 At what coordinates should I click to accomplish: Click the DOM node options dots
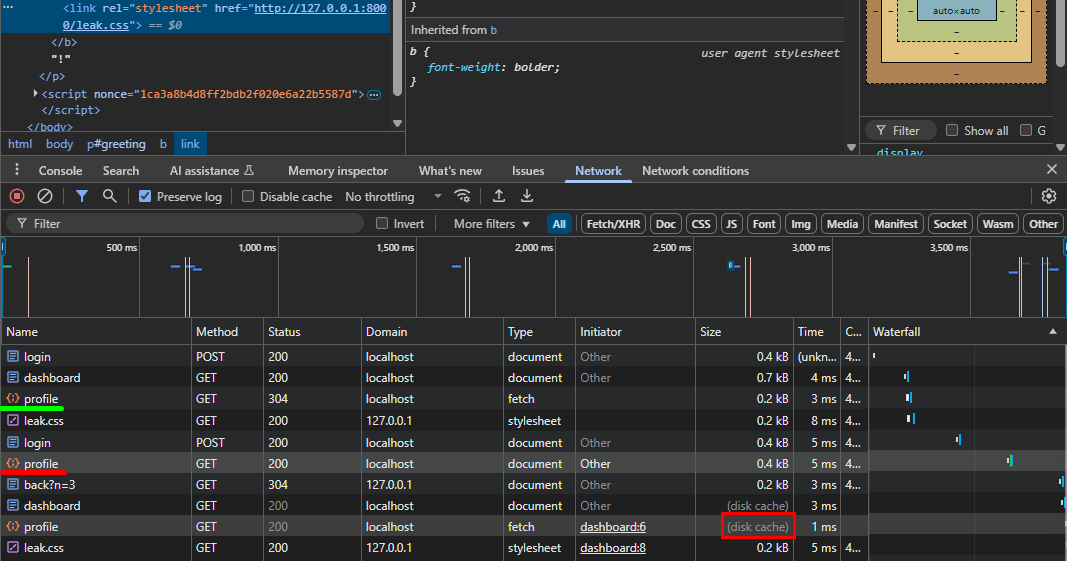click(8, 7)
